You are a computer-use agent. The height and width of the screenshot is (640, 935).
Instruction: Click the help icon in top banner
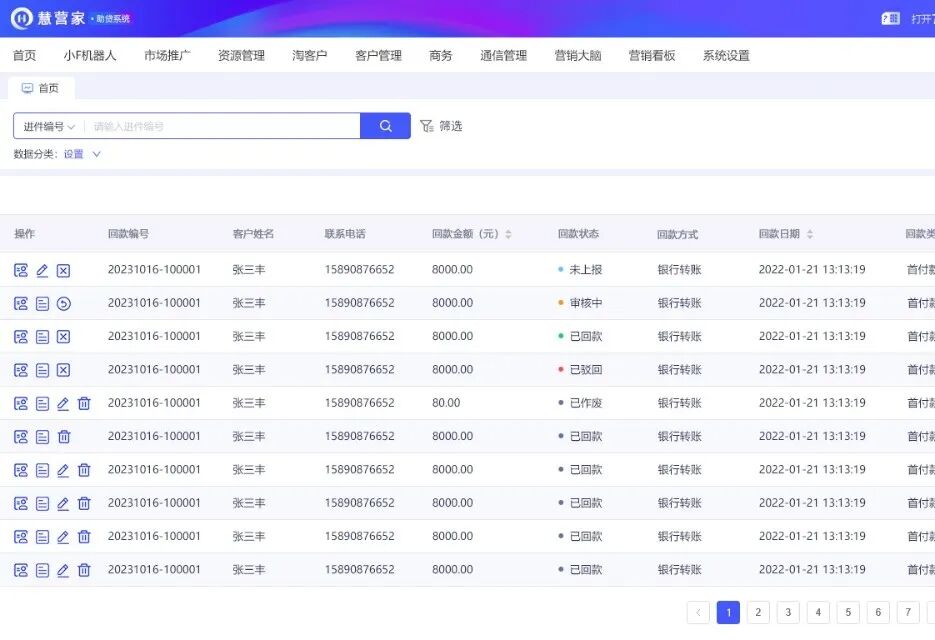[x=891, y=18]
